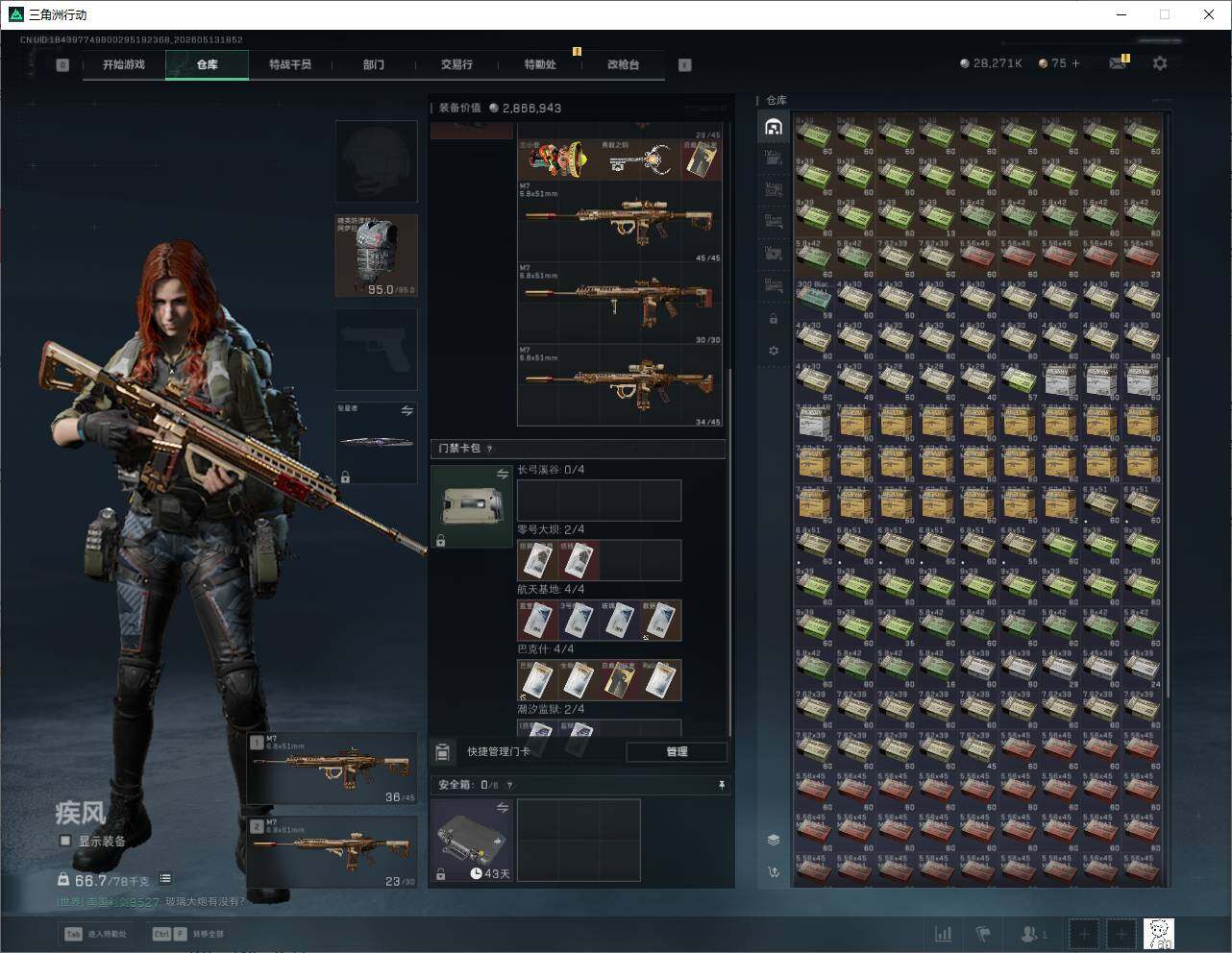Select backpack M7 rifle with 30/30 ammo
The height and width of the screenshot is (953, 1232).
click(620, 304)
